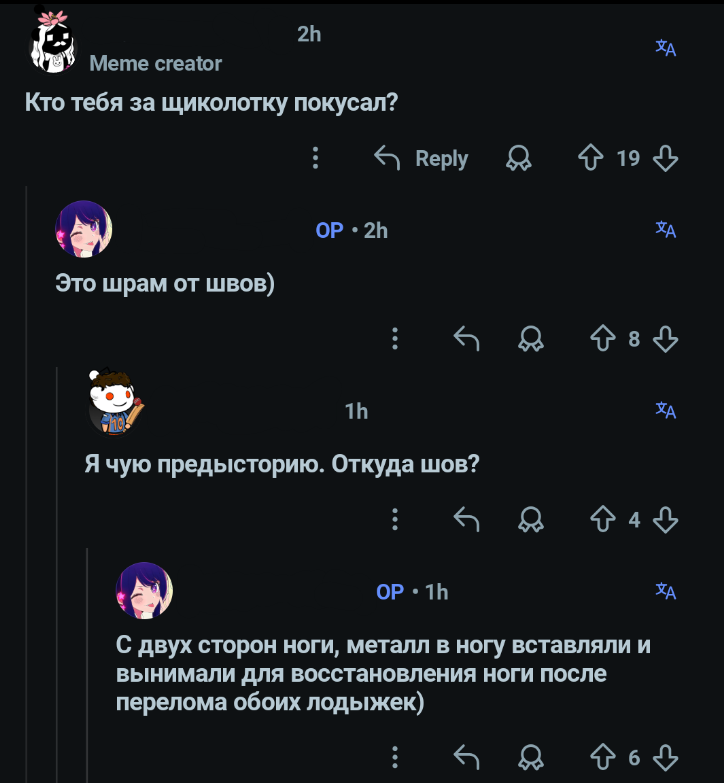Upvote the 'Это шрам от швов)' comment
The image size is (724, 783).
[603, 339]
